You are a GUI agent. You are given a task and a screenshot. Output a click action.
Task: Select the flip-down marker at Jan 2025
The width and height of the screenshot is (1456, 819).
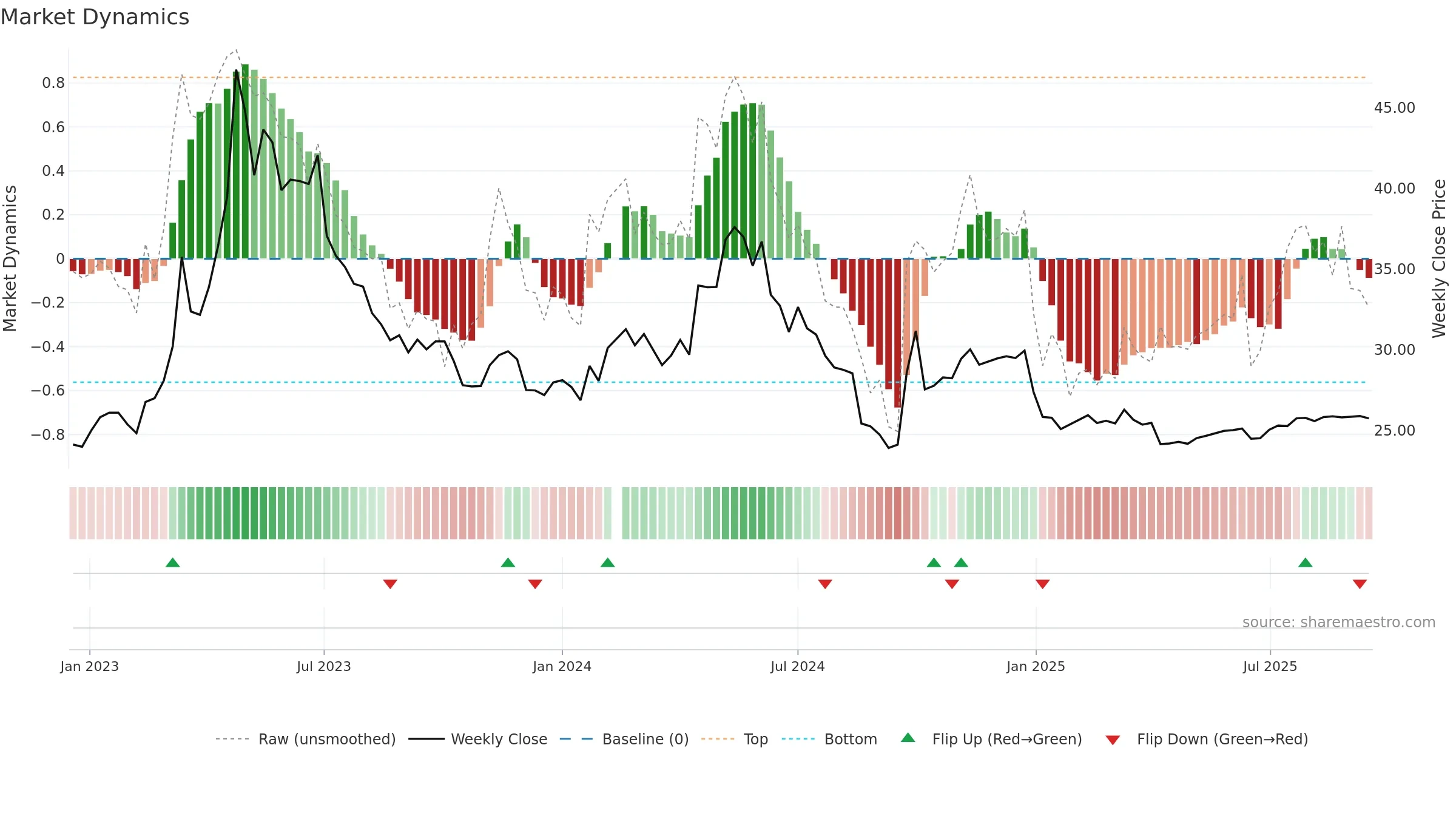coord(1043,584)
